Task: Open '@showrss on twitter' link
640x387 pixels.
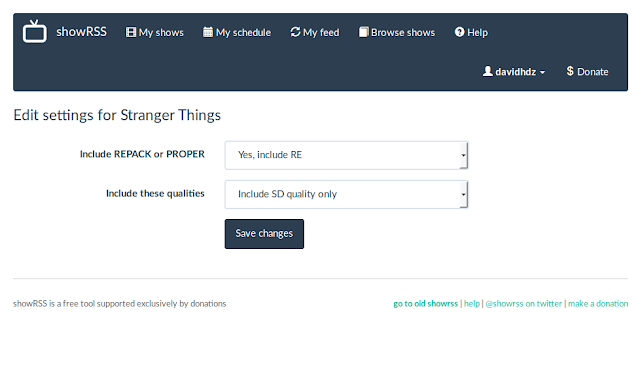Action: pyautogui.click(x=524, y=304)
